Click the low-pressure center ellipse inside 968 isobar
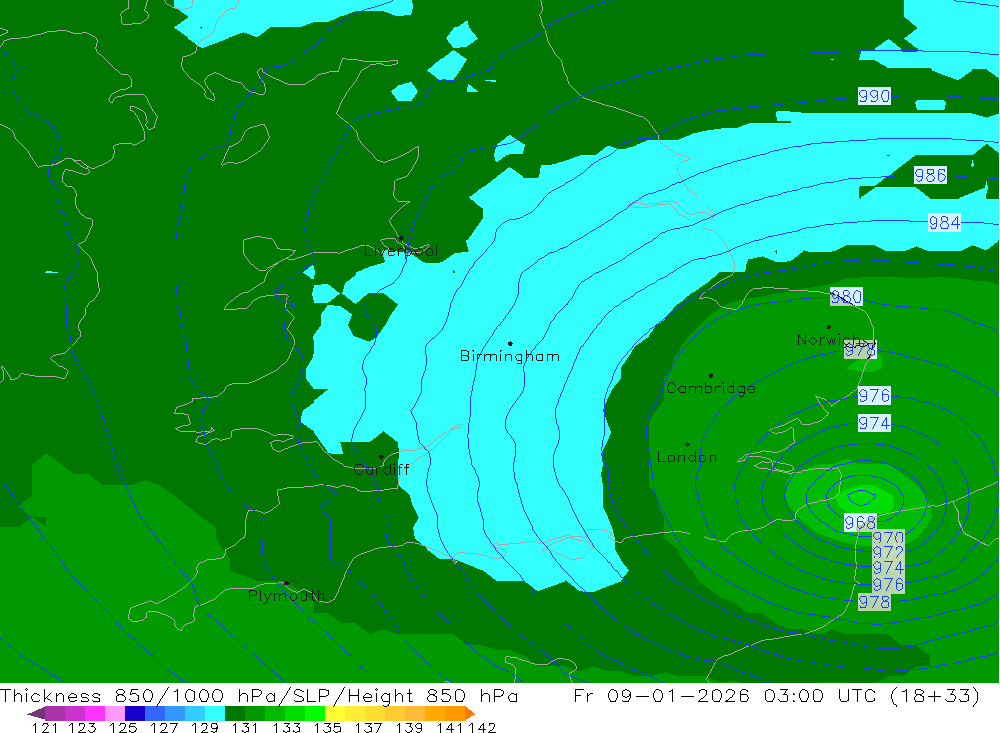 tap(862, 497)
